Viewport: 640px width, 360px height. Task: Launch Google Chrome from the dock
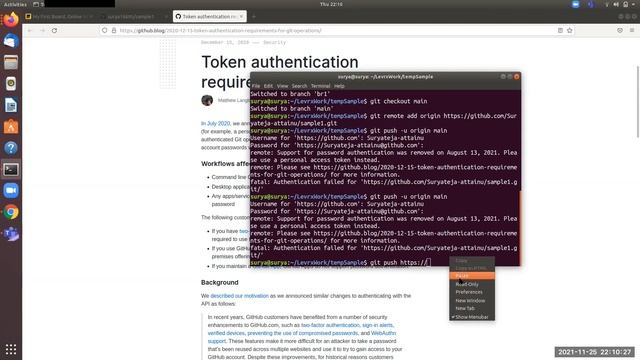click(x=11, y=212)
